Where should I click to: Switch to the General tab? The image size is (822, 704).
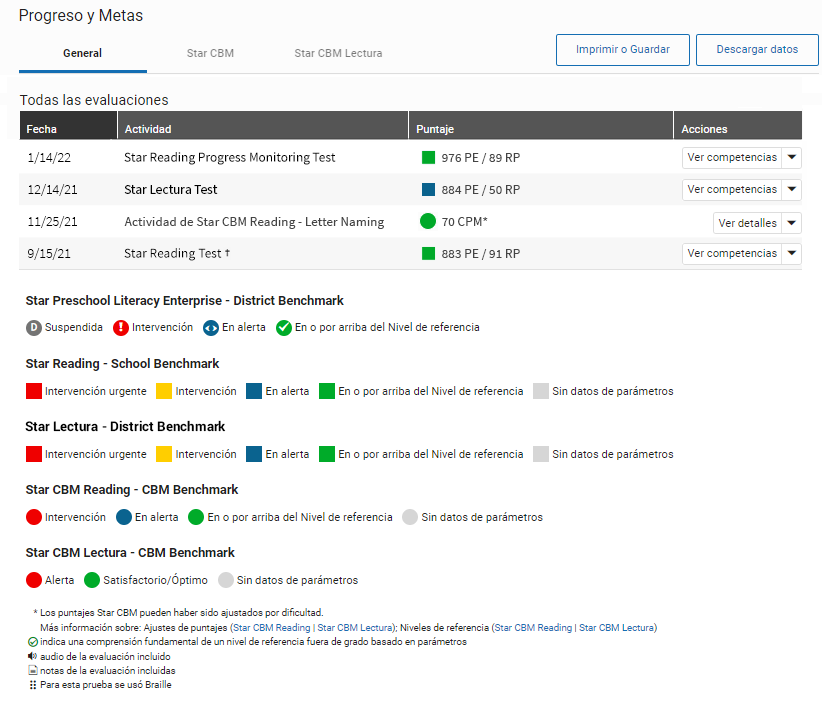pos(83,53)
